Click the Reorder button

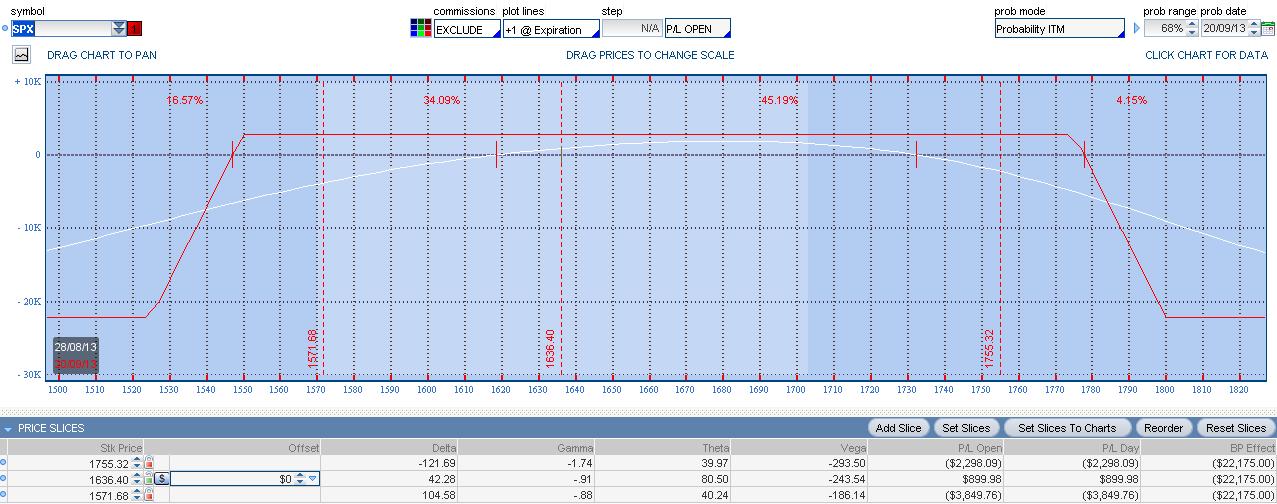pyautogui.click(x=1163, y=428)
